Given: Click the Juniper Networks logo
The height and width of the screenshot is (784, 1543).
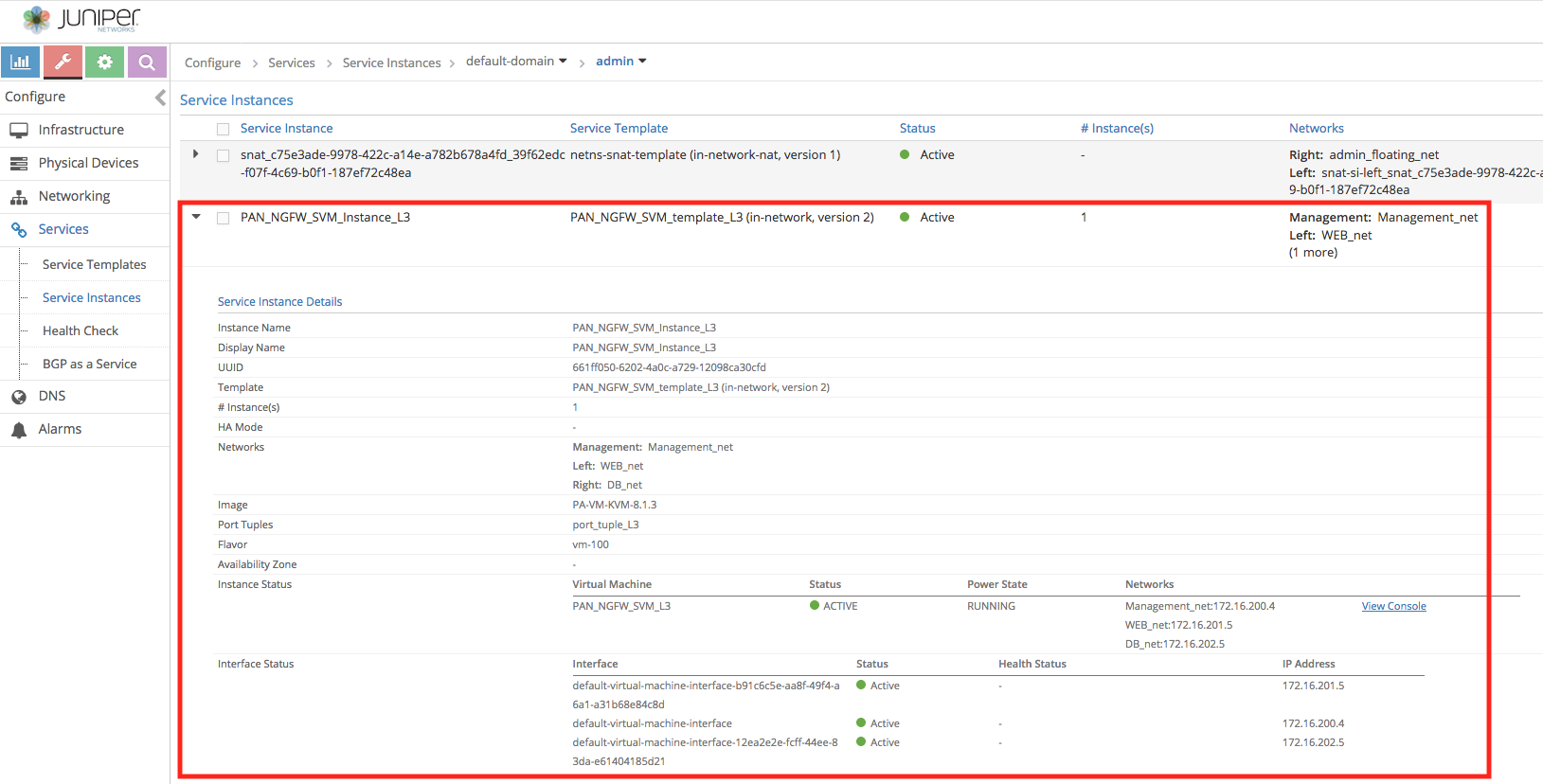Looking at the screenshot, I should click(81, 19).
